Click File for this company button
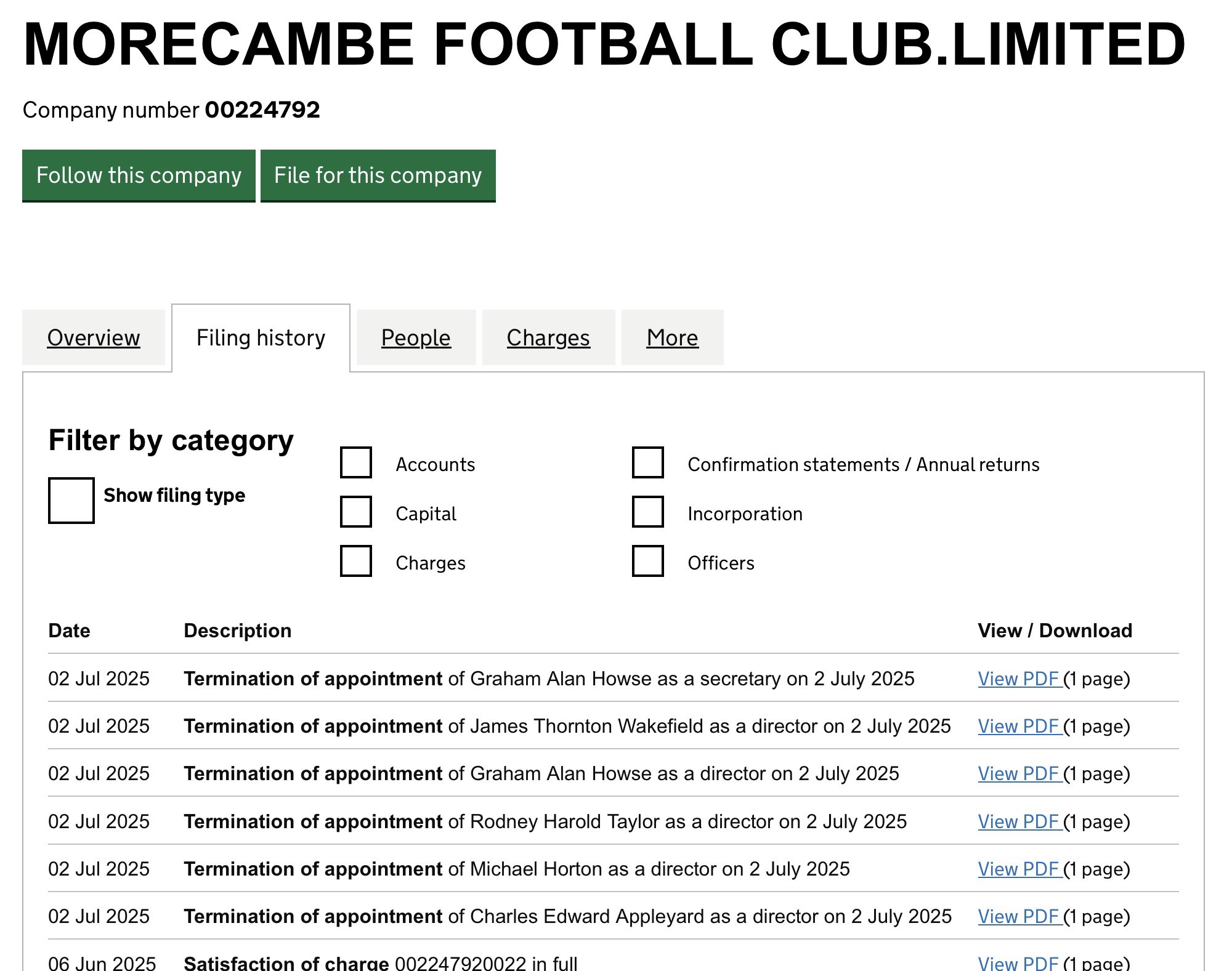The width and height of the screenshot is (1232, 971). click(x=378, y=175)
